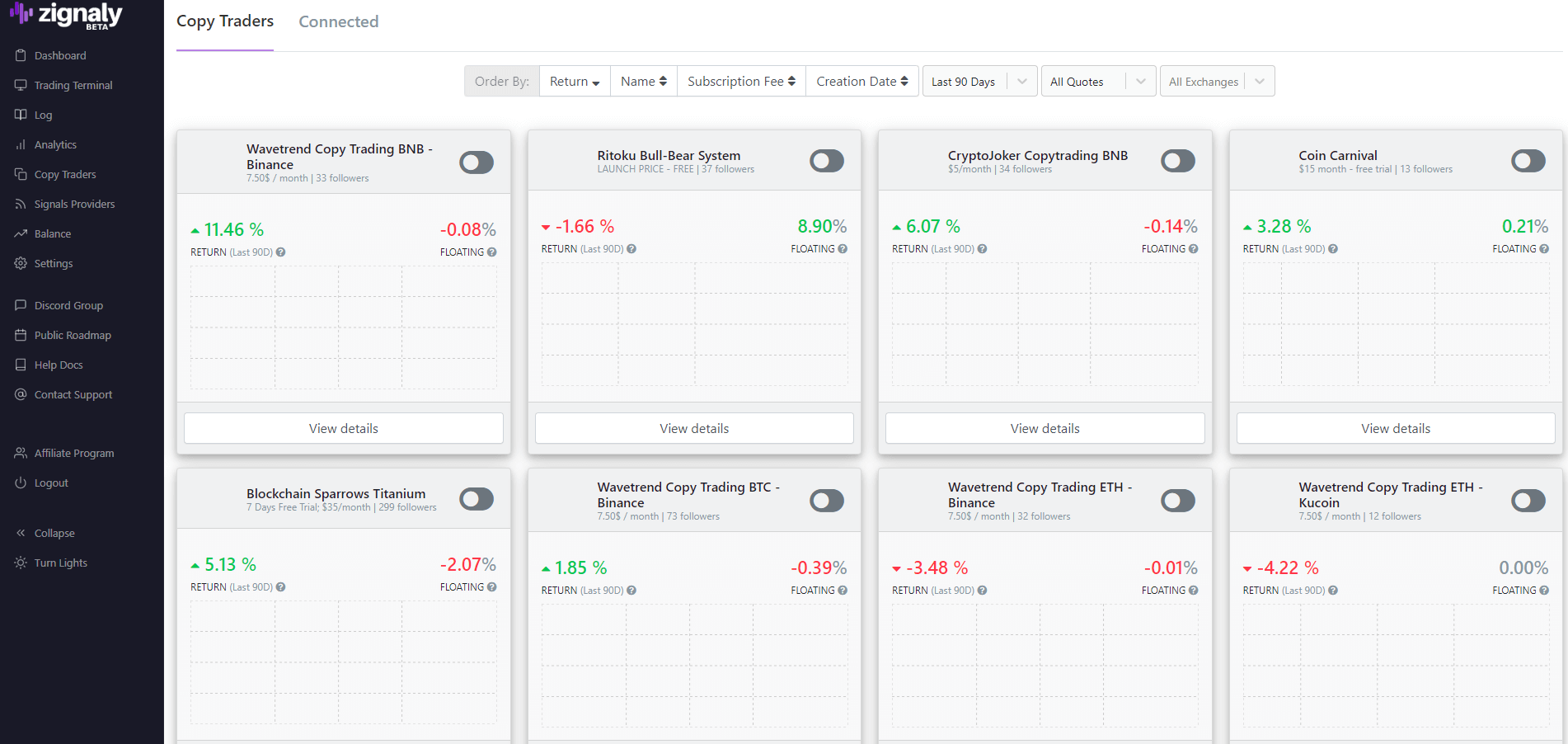Click the Signals Providers feed icon
This screenshot has width=1568, height=744.
tap(21, 204)
